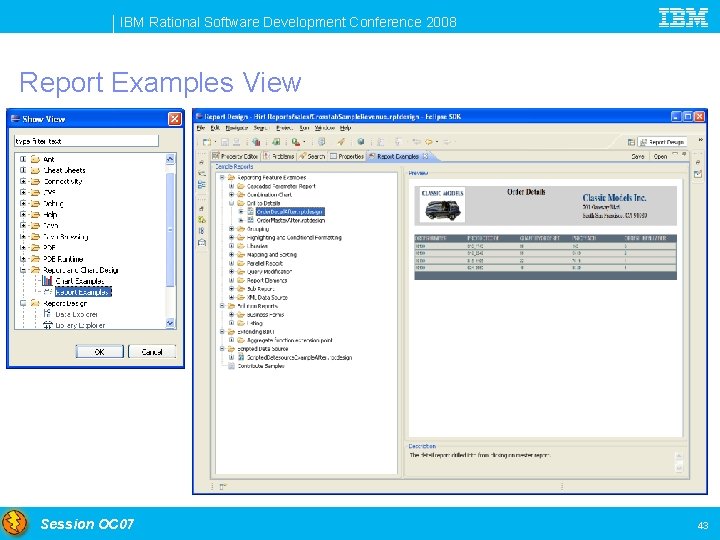
Task: Switch to the Problems tab
Action: (x=279, y=157)
